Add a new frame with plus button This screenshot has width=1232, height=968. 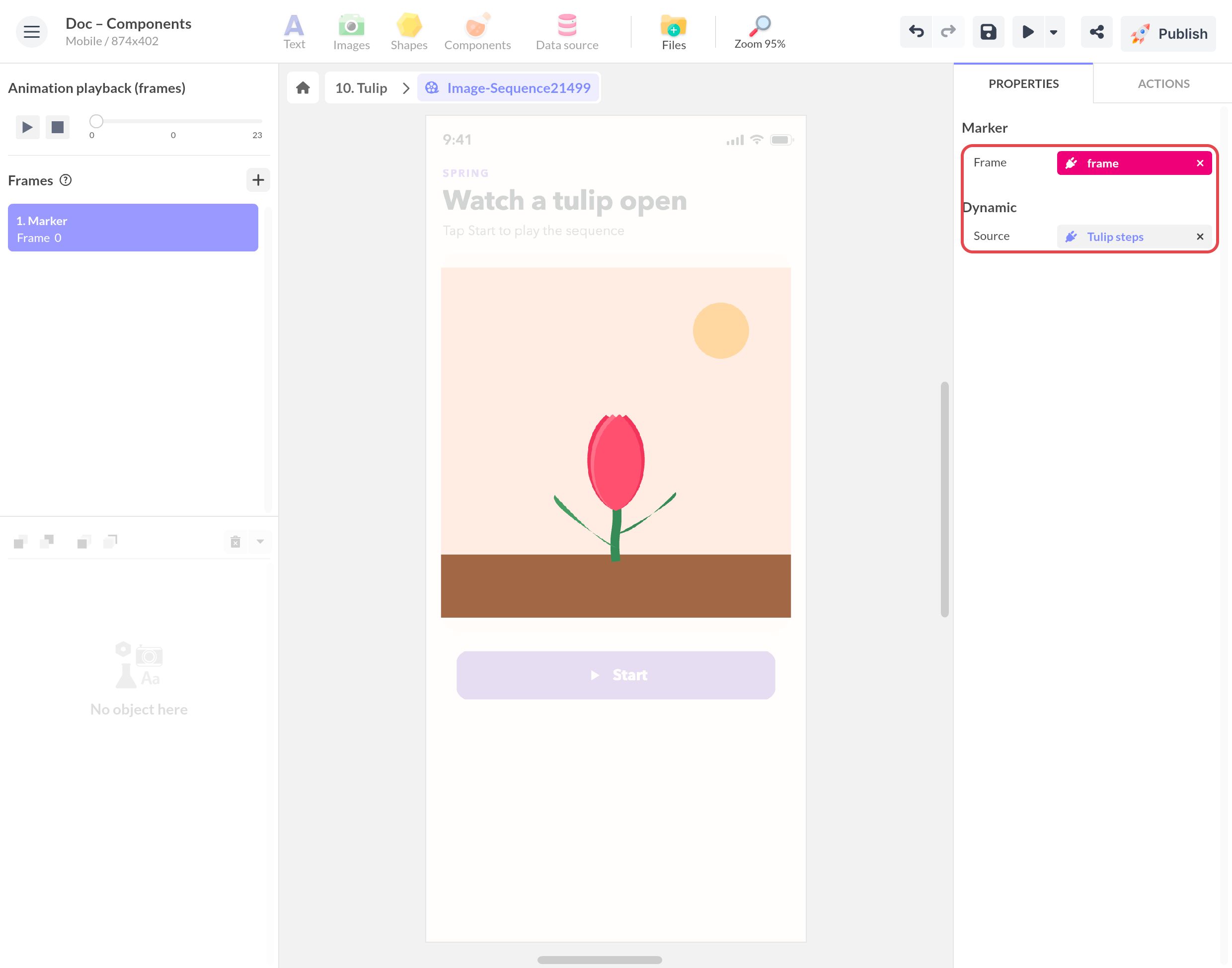pos(258,180)
